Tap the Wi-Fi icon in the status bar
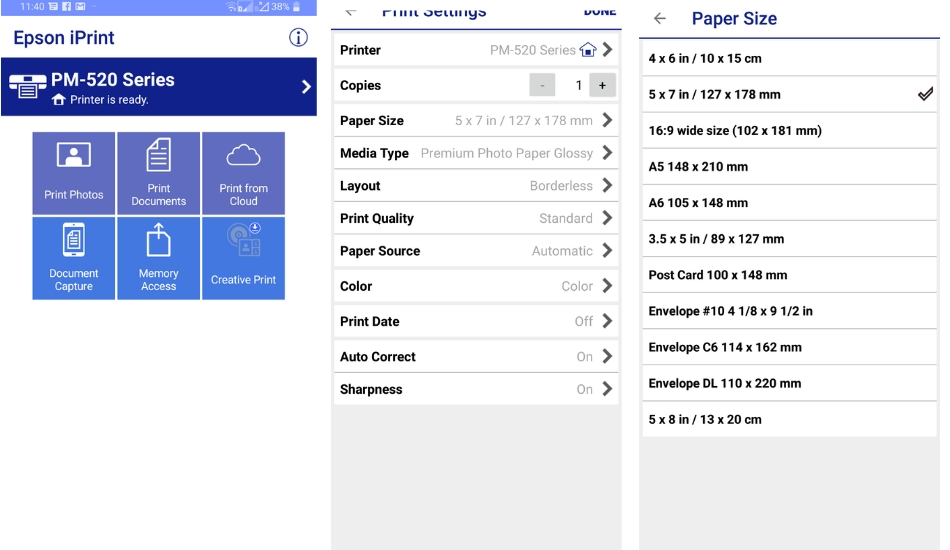Image resolution: width=950 pixels, height=550 pixels. pos(231,7)
